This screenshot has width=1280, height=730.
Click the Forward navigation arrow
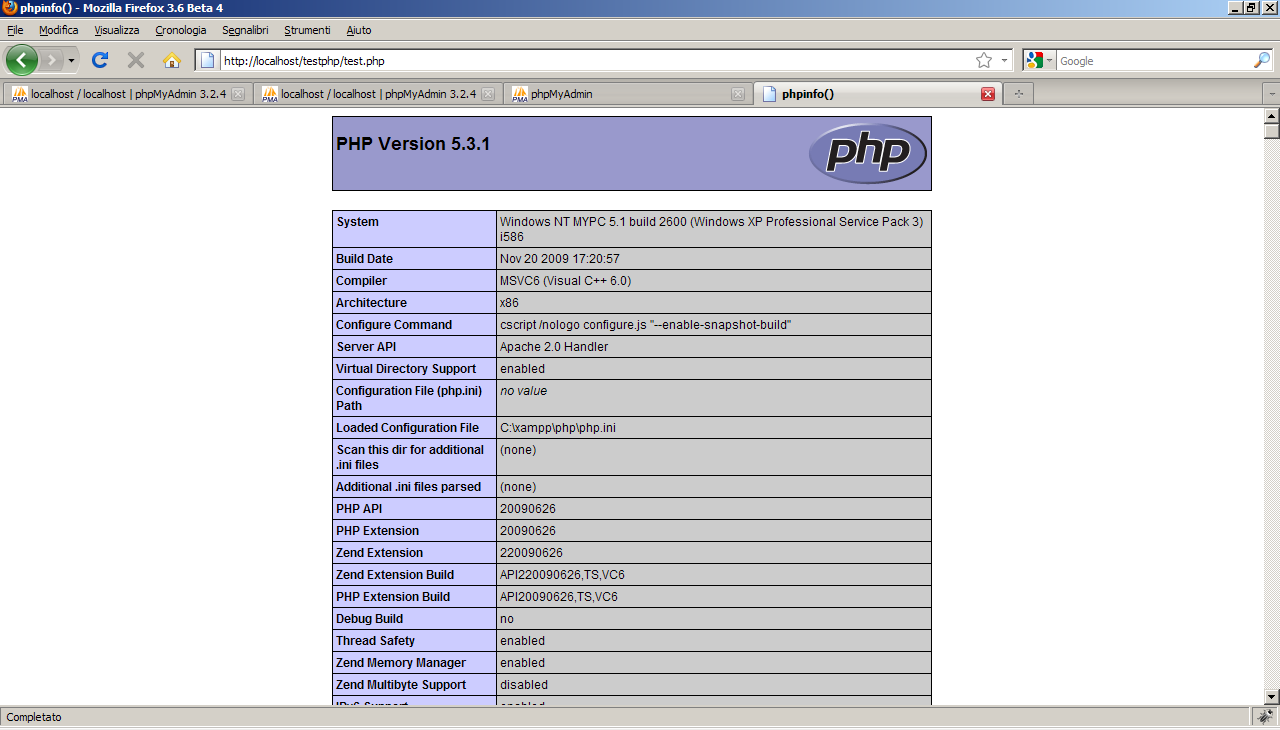pyautogui.click(x=52, y=60)
